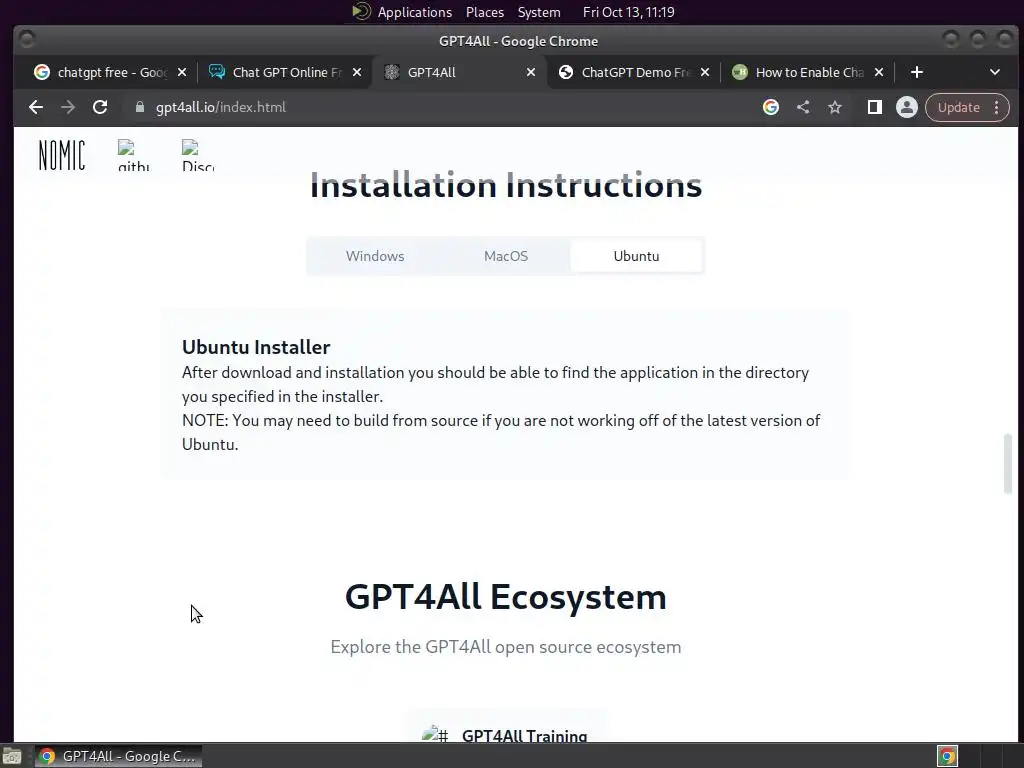Select the GPT4All Chrome taskbar entry

(118, 756)
